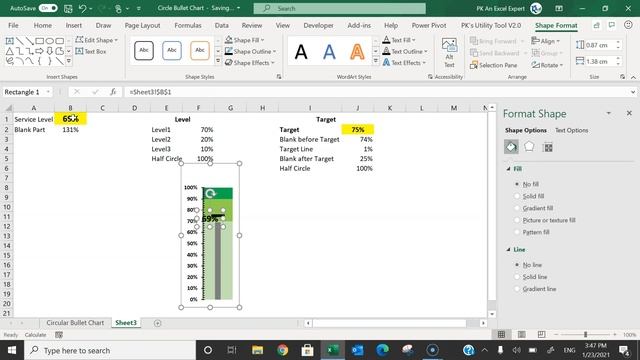Apply the orange outlined Abc shape style
Screen dimensions: 640x360
point(200,50)
